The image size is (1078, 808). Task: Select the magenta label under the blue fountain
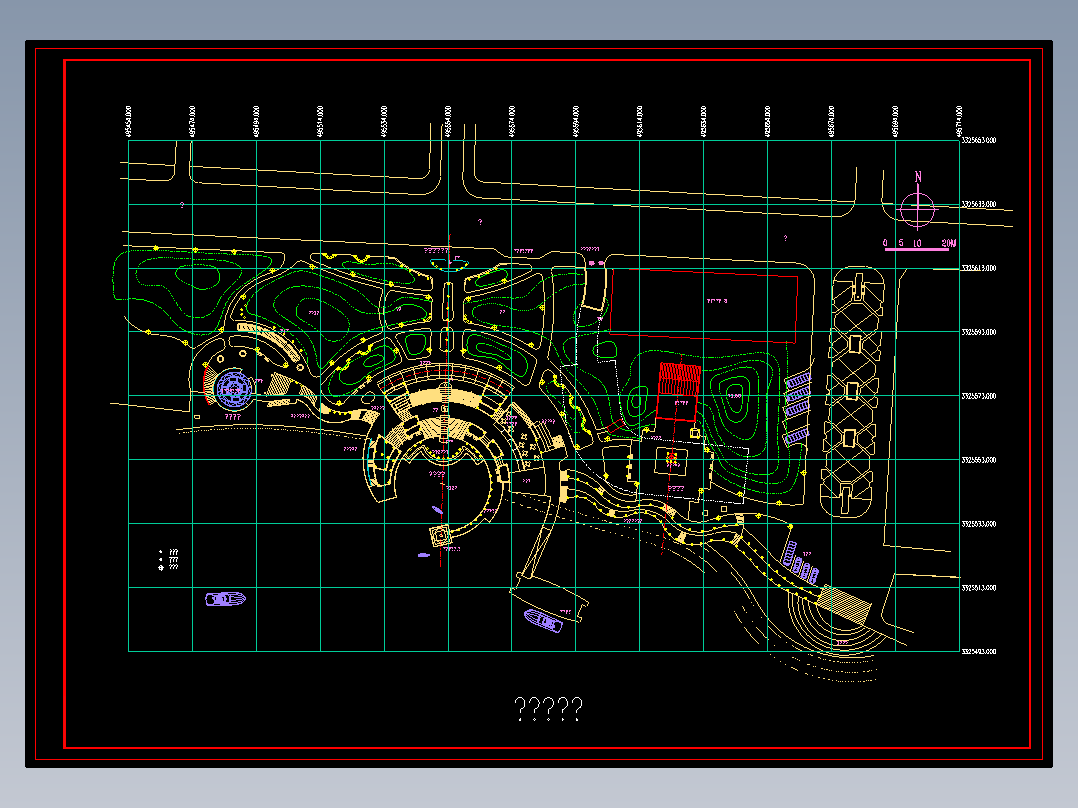pyautogui.click(x=233, y=417)
